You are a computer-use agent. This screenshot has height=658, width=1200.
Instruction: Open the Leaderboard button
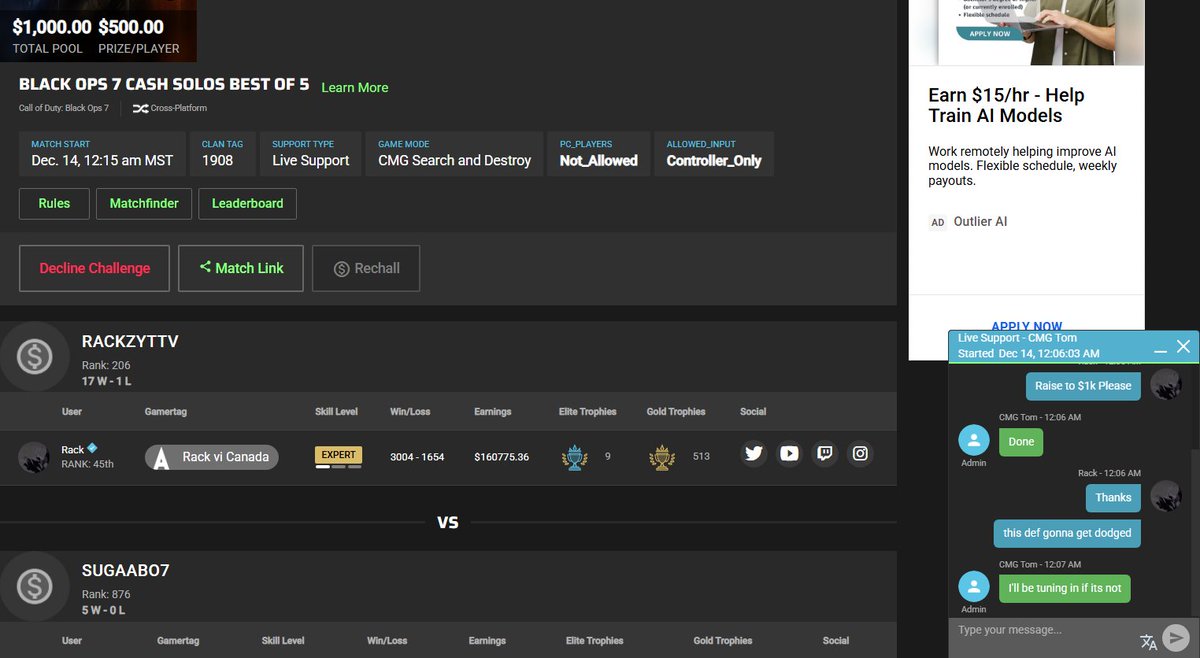[247, 203]
